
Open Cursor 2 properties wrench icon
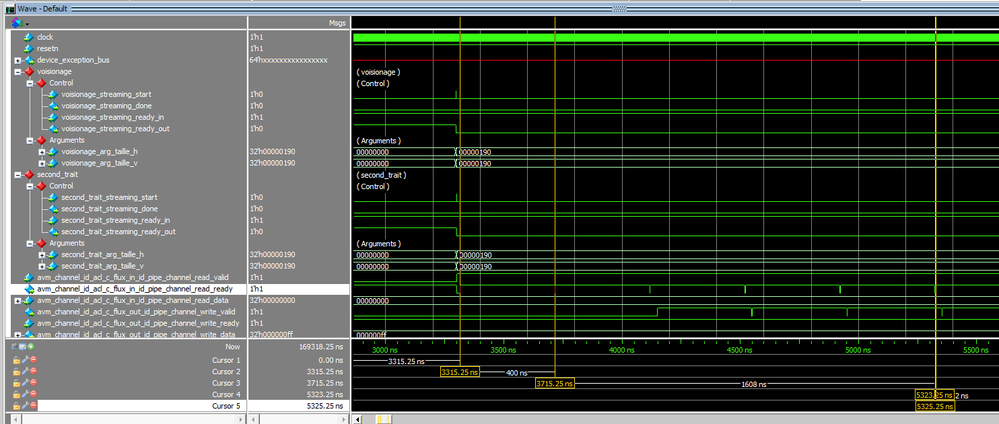(25, 371)
